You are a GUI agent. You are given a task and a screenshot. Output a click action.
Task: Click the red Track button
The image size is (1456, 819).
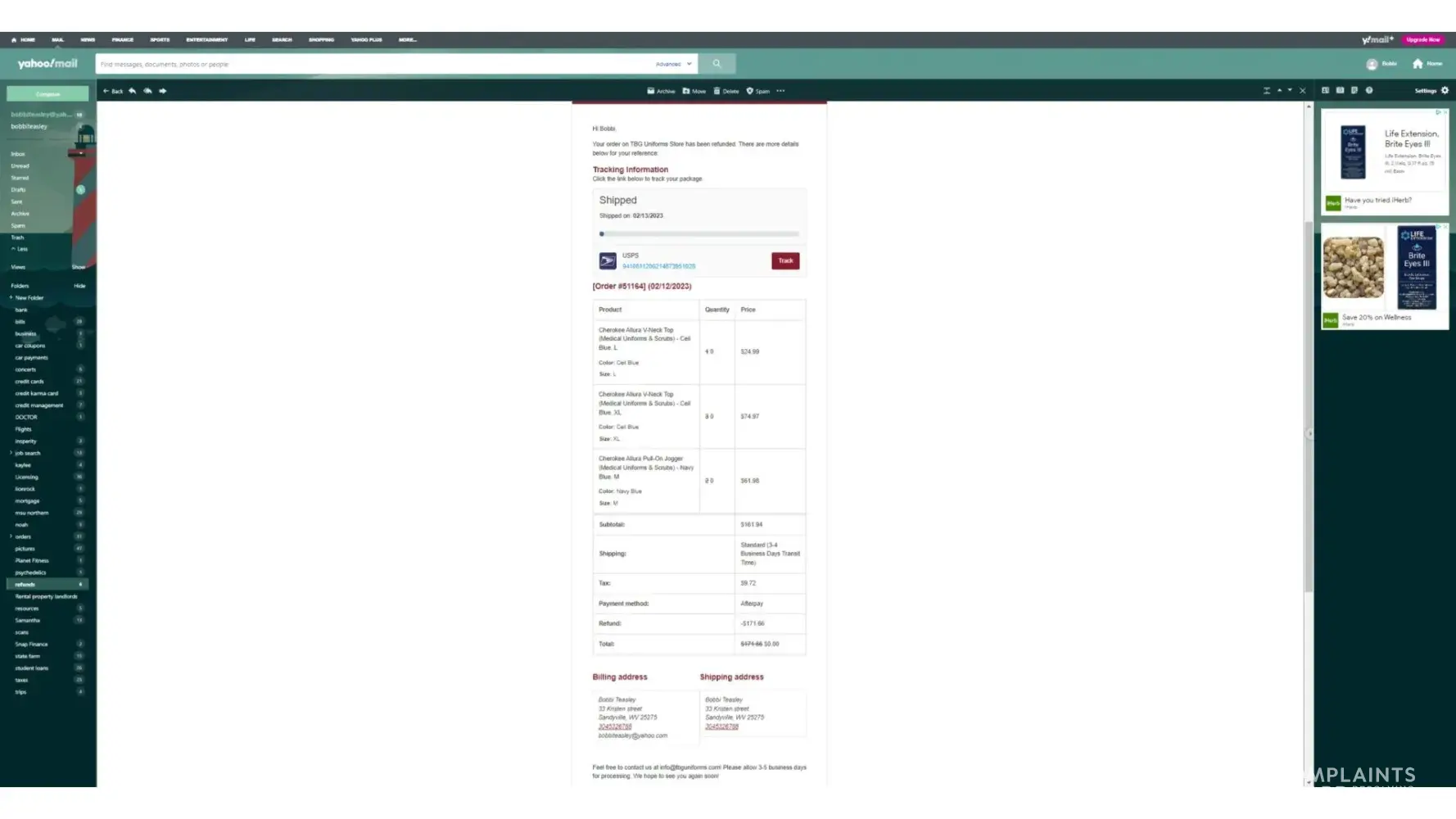785,260
